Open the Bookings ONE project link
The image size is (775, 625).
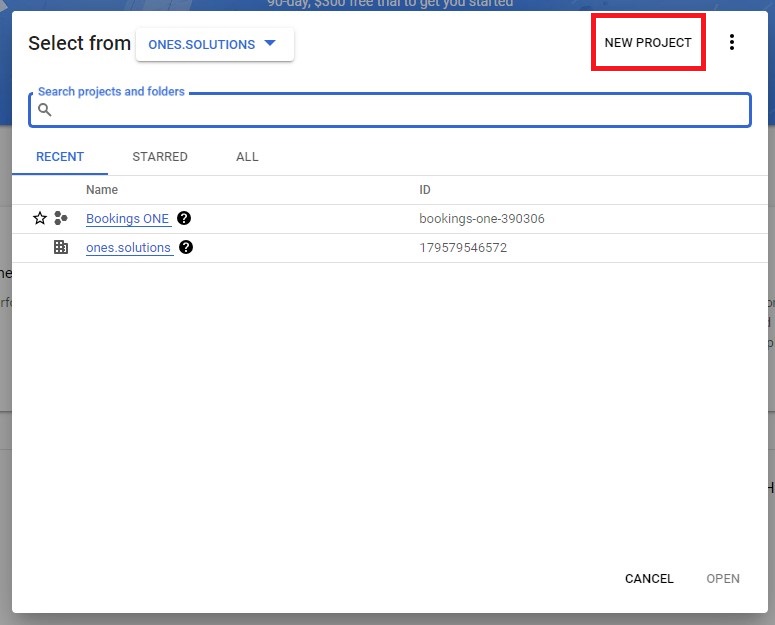(x=128, y=218)
